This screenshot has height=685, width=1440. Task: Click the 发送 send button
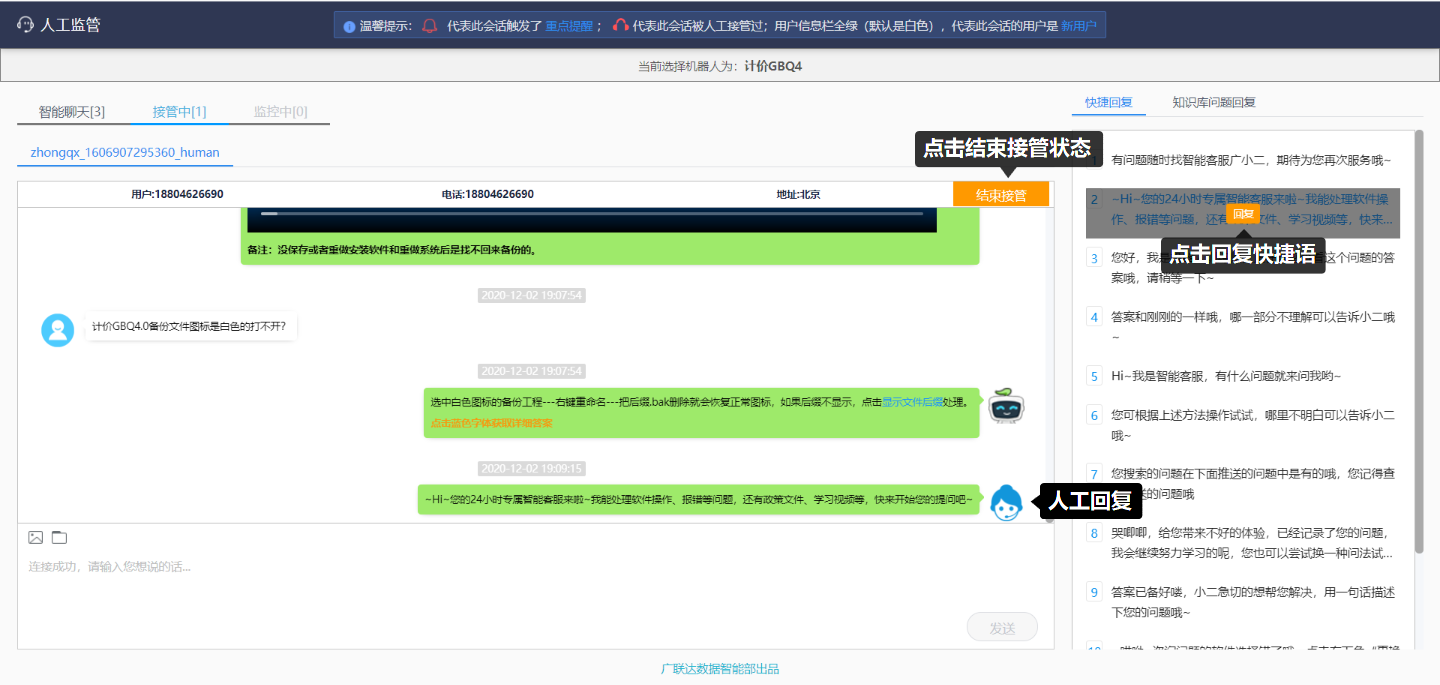pos(1002,628)
